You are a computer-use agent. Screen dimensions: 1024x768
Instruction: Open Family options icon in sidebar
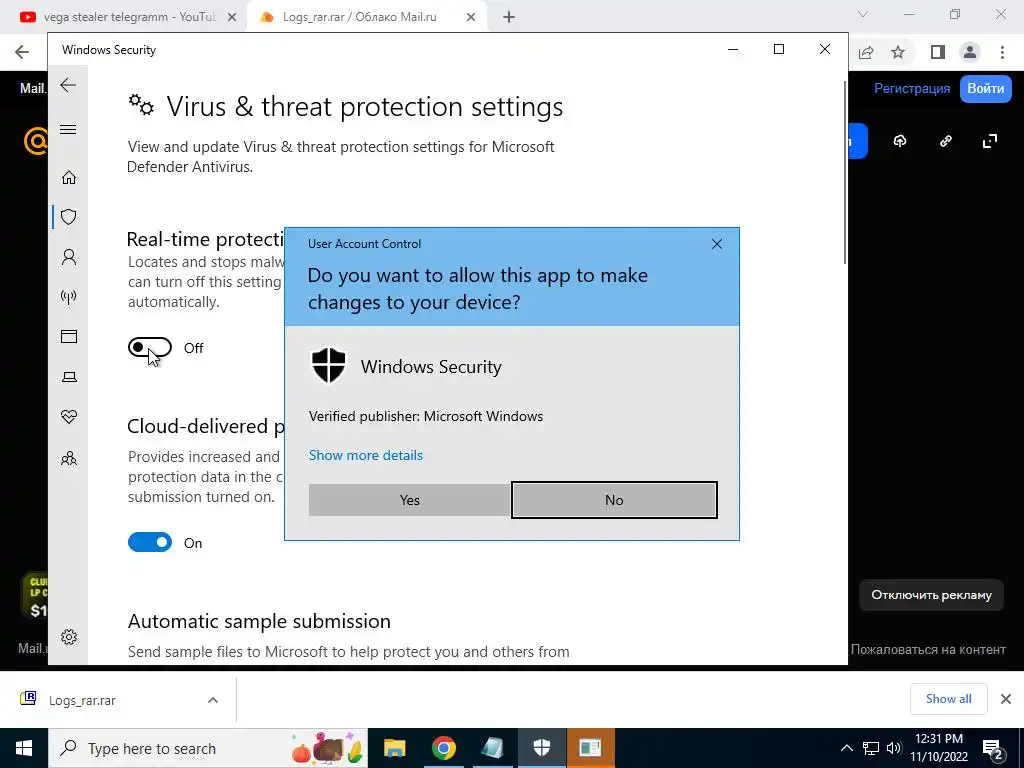[69, 458]
